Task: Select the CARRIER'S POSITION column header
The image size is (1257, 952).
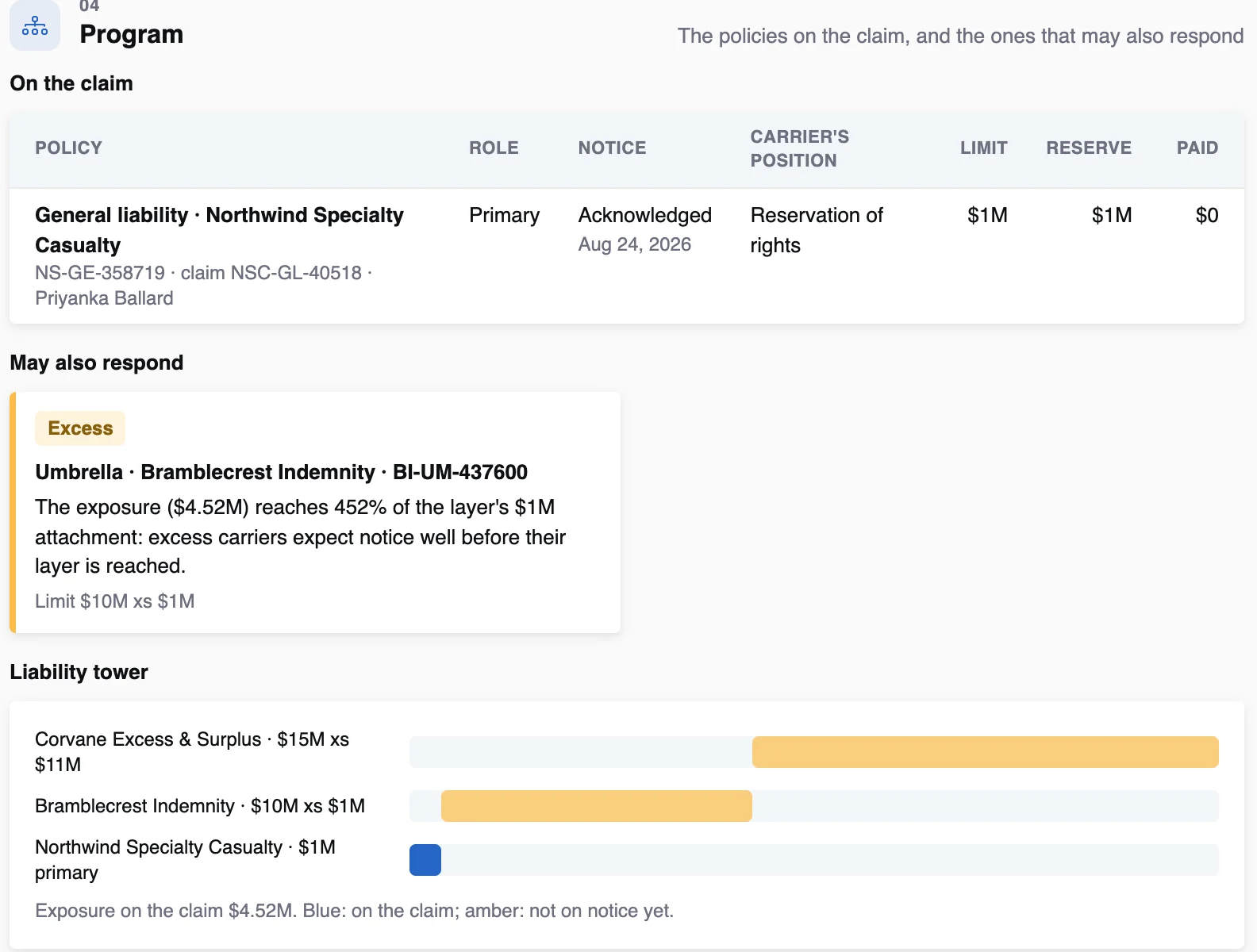Action: pyautogui.click(x=800, y=148)
